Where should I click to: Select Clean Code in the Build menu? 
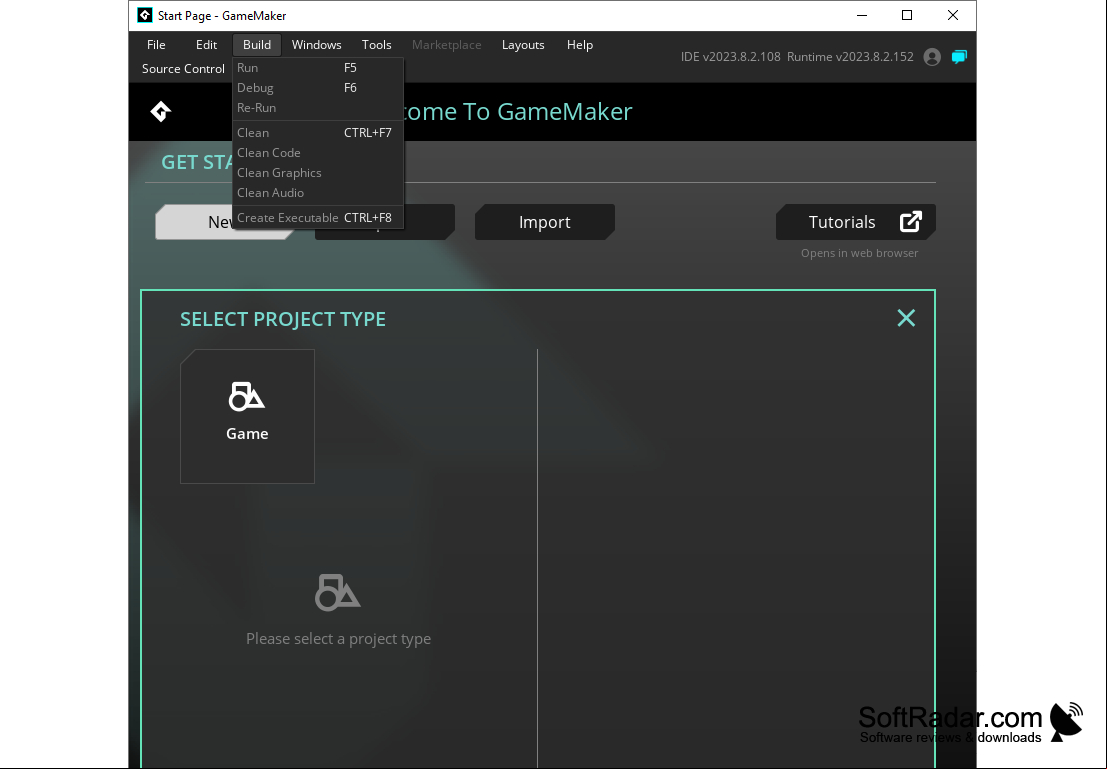(x=318, y=153)
